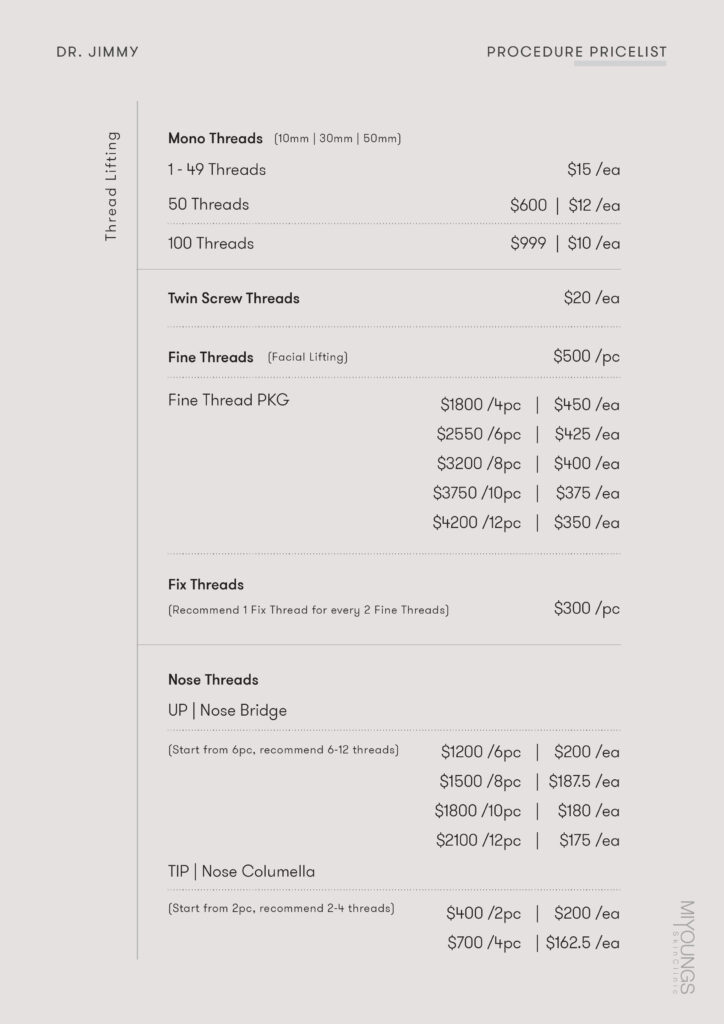This screenshot has height=1024, width=724.
Task: Click the 50 Threads row label
Action: click(x=208, y=205)
